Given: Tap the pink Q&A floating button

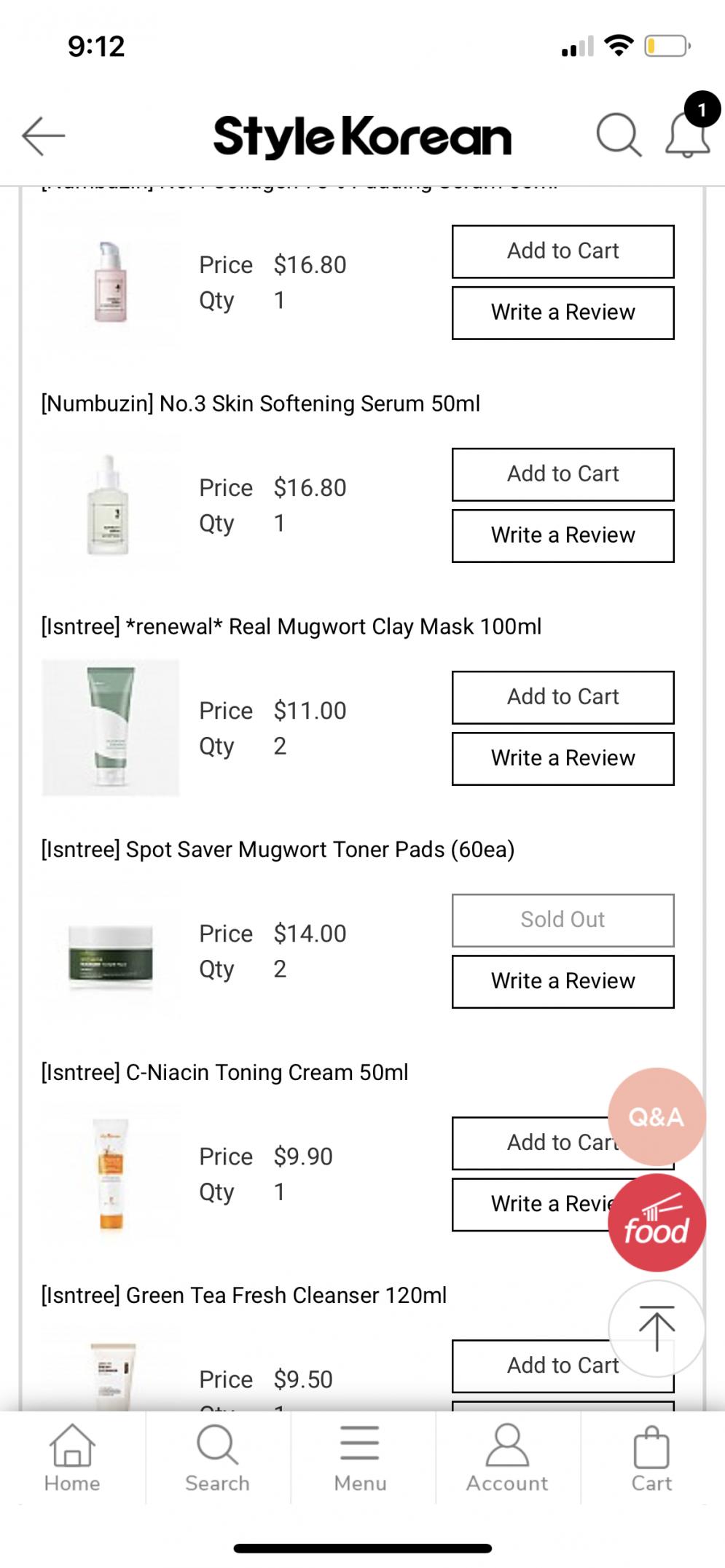Looking at the screenshot, I should pyautogui.click(x=656, y=1116).
